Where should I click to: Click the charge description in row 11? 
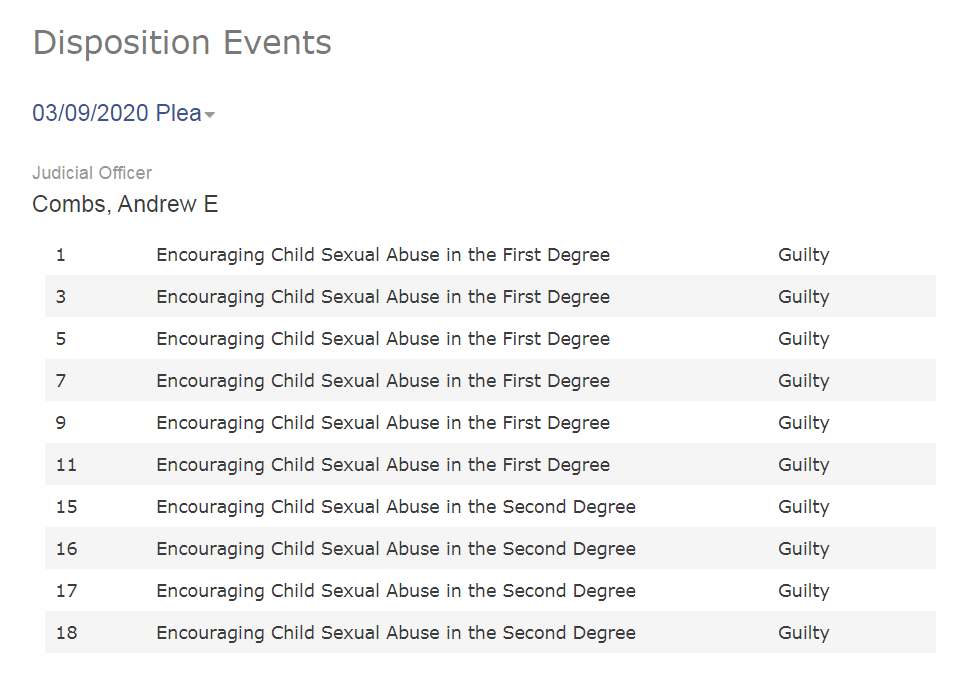[383, 464]
